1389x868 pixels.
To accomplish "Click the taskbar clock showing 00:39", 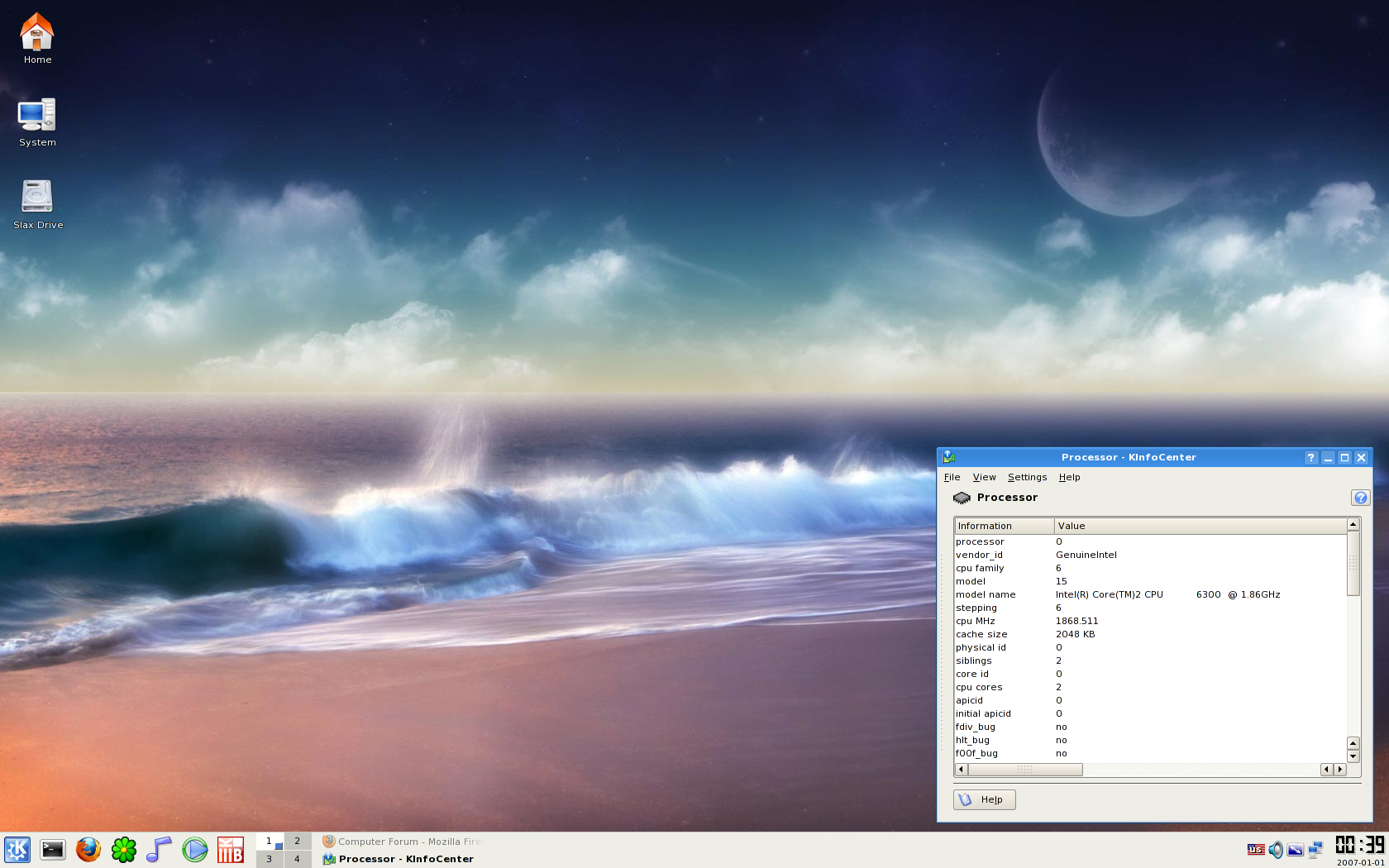I will (x=1360, y=845).
